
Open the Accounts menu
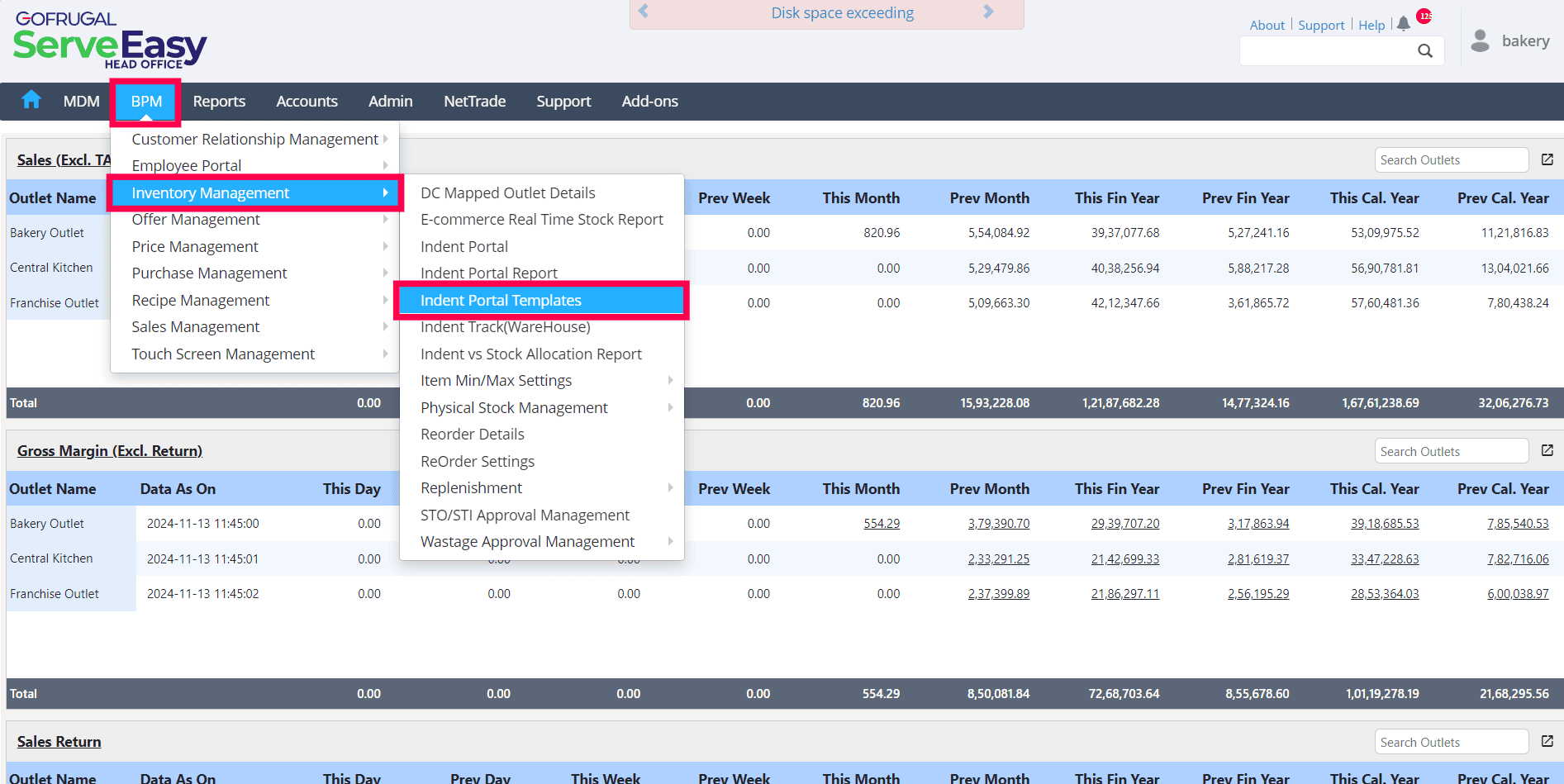307,101
